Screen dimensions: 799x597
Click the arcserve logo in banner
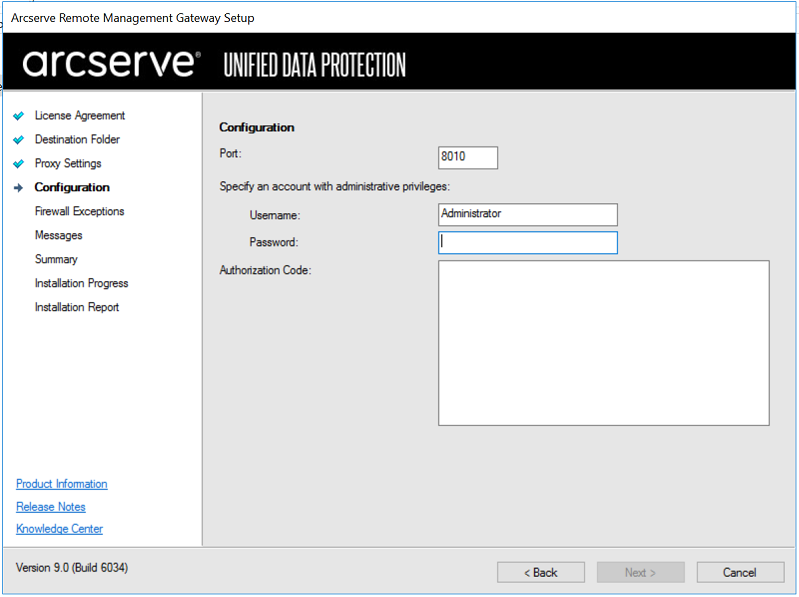pyautogui.click(x=111, y=64)
